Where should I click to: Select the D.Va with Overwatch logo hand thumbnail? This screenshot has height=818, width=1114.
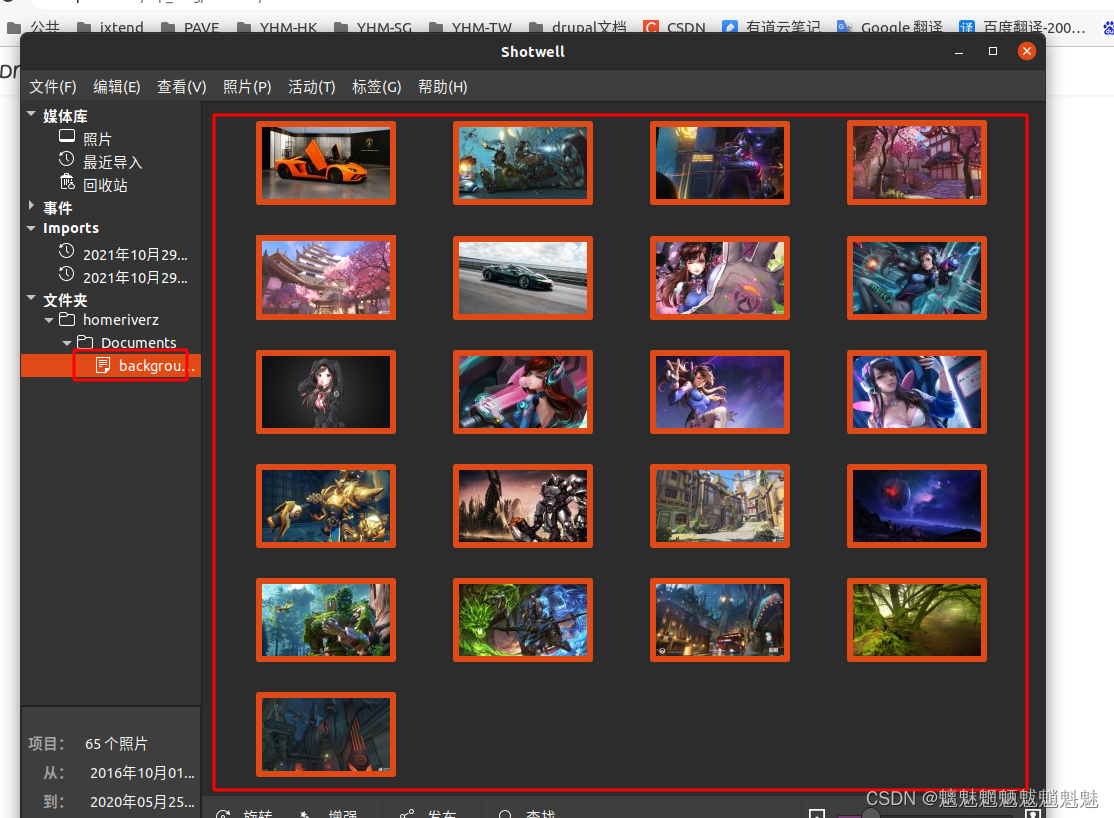tap(720, 278)
